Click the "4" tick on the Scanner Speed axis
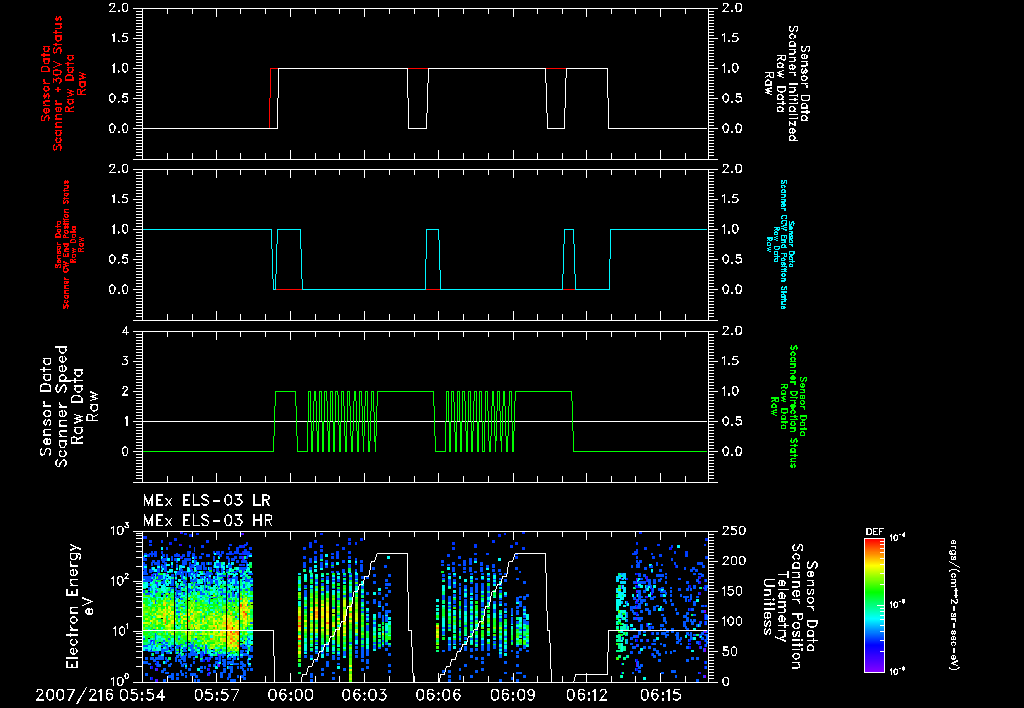Viewport: 1024px width, 708px height. point(126,331)
